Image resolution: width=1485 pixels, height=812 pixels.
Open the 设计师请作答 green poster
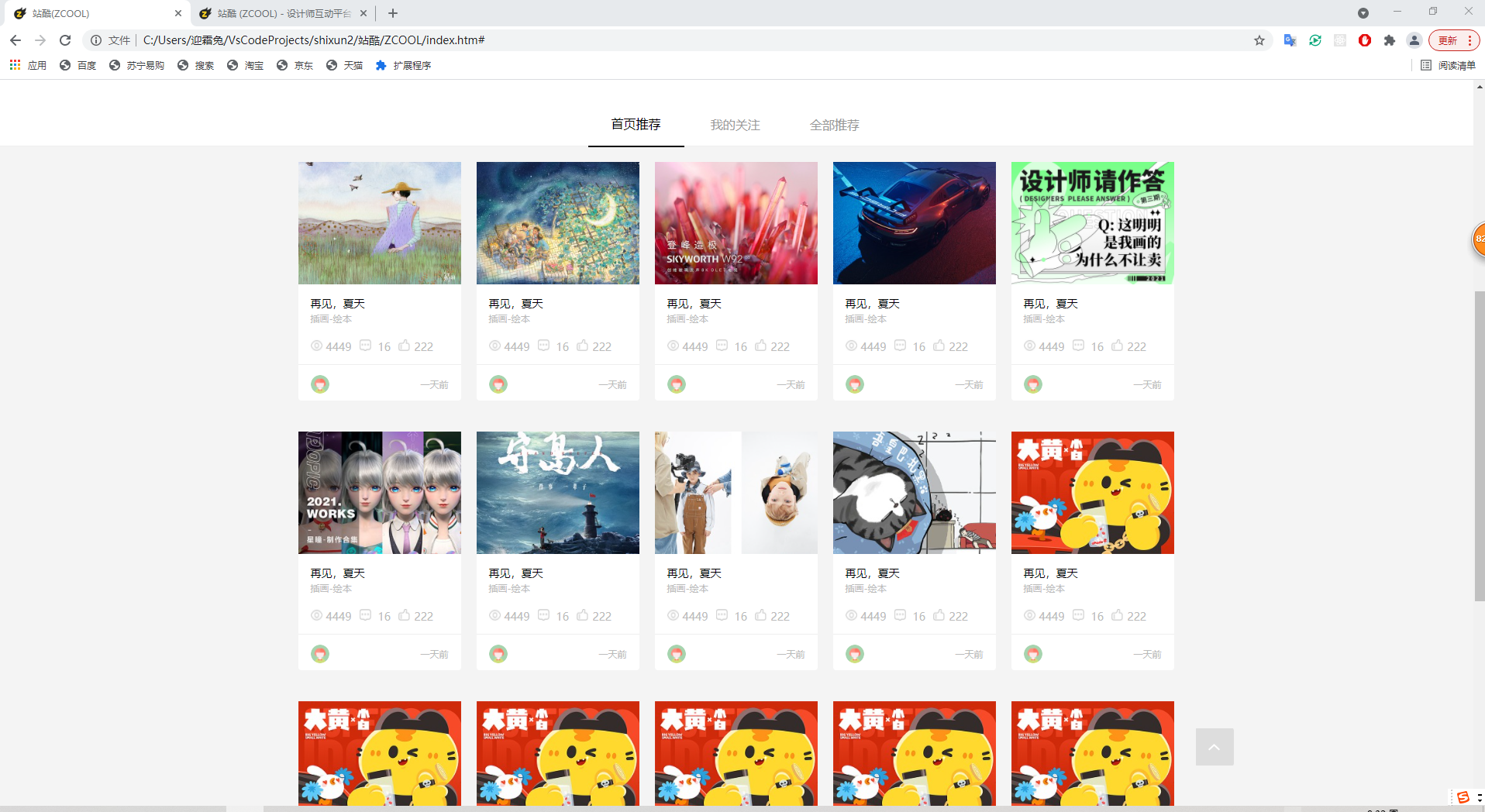point(1093,223)
